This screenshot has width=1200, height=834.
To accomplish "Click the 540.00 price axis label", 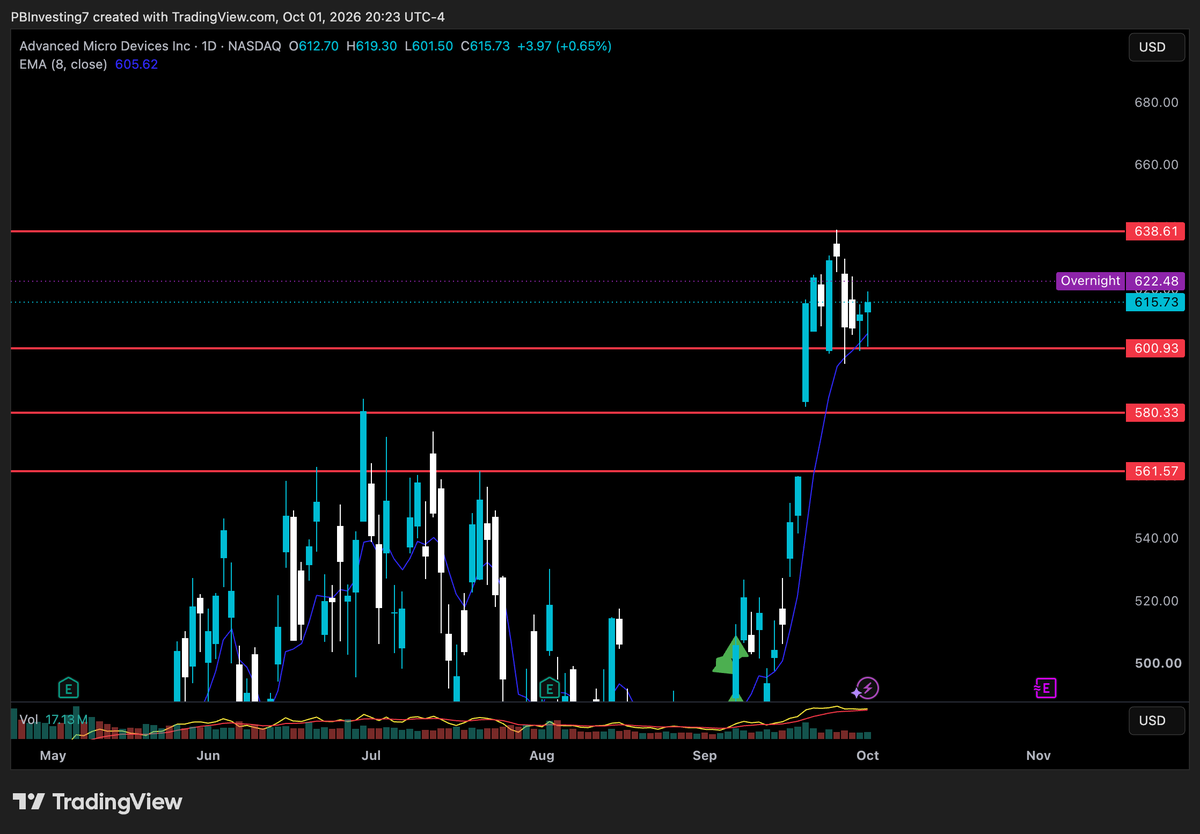I will point(1155,538).
